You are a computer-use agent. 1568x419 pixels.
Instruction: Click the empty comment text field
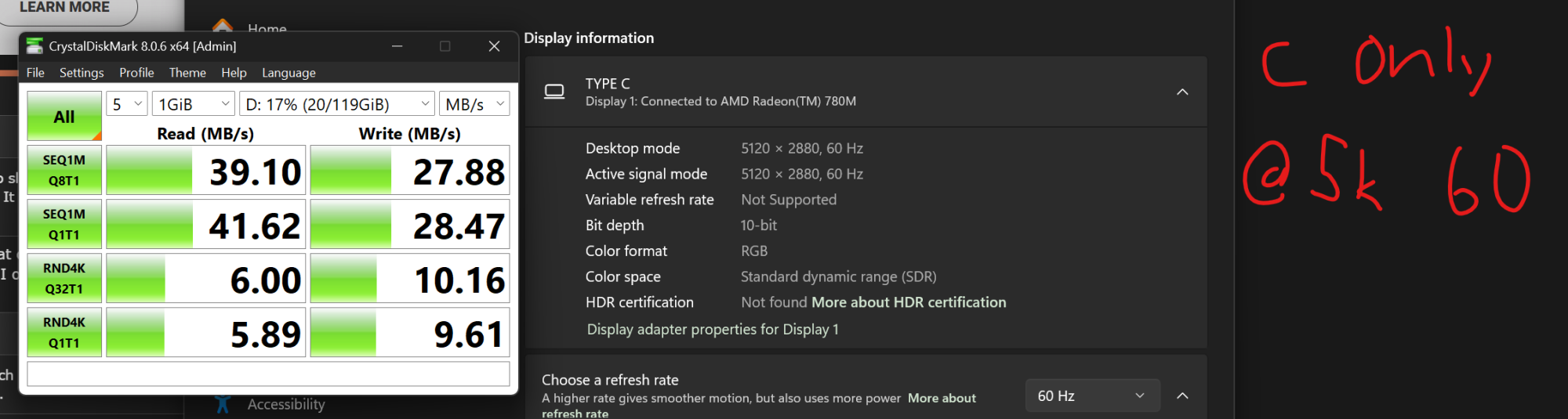click(268, 374)
